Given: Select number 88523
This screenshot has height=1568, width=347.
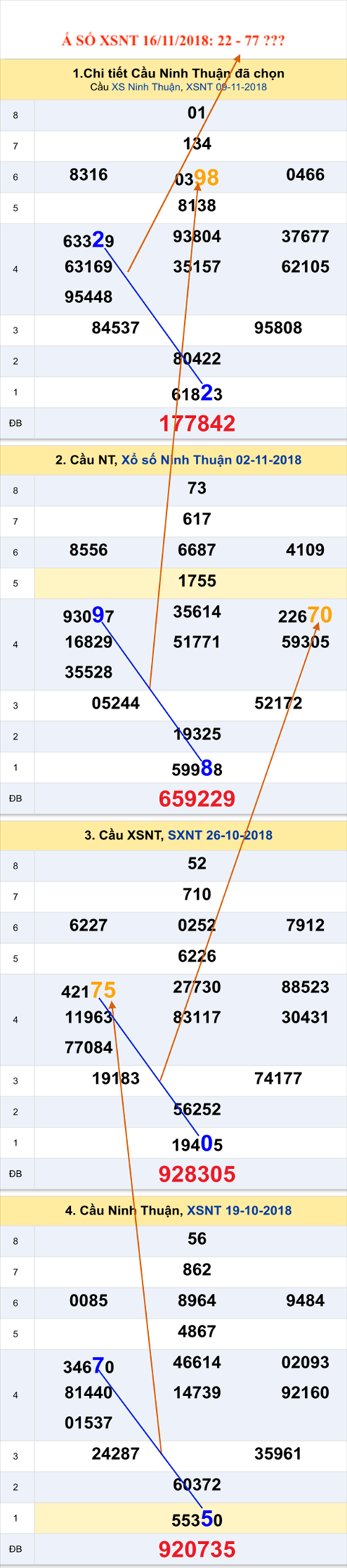Looking at the screenshot, I should (305, 987).
